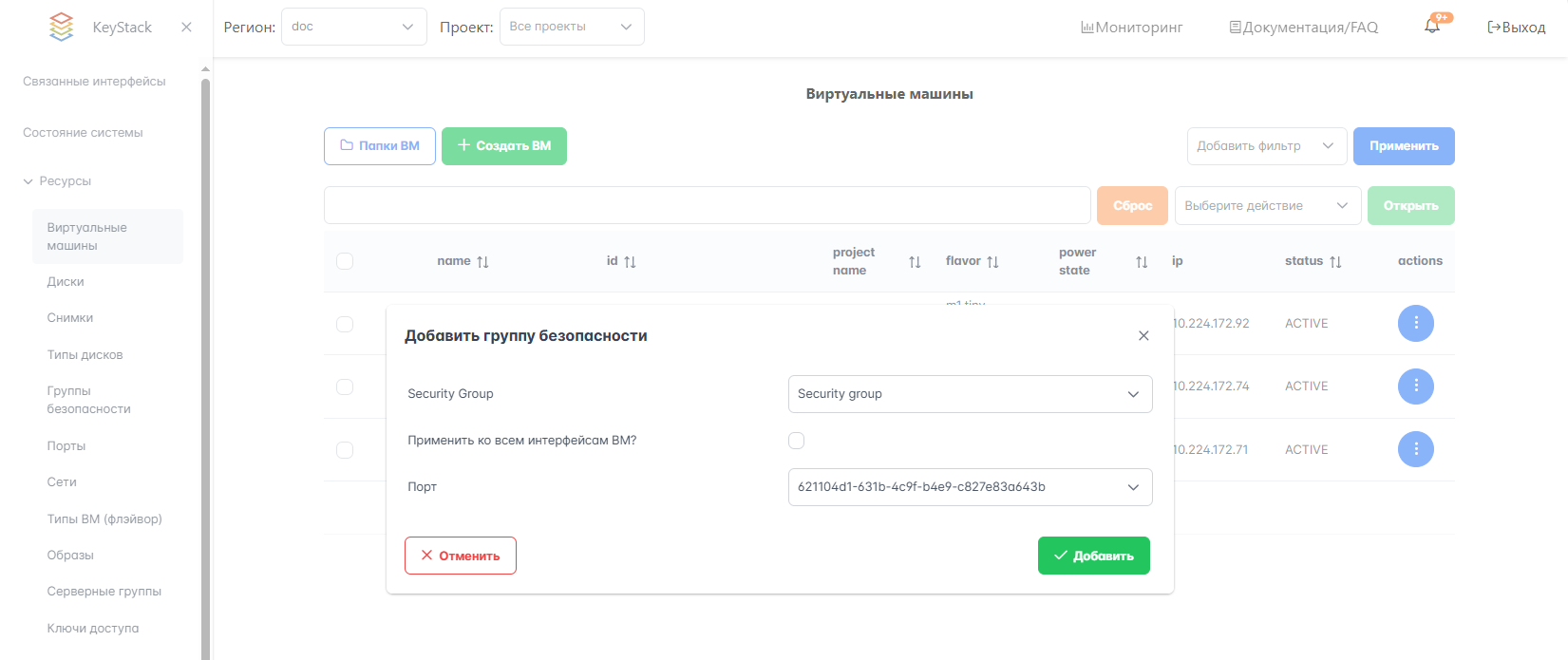Open the Регион selector dropdown

(x=353, y=27)
